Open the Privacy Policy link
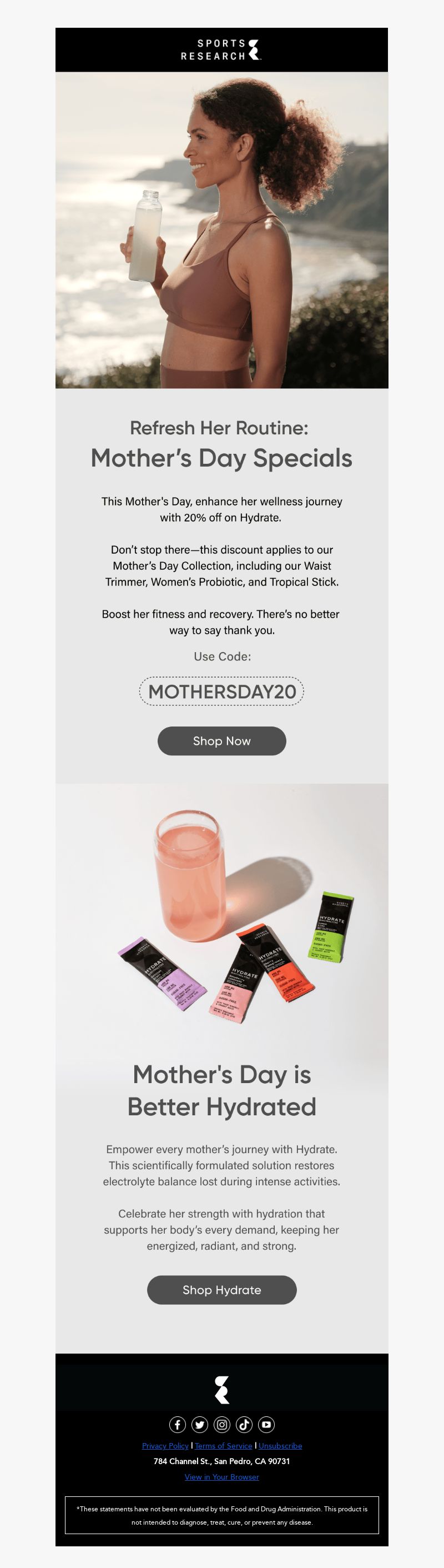 click(x=165, y=1446)
